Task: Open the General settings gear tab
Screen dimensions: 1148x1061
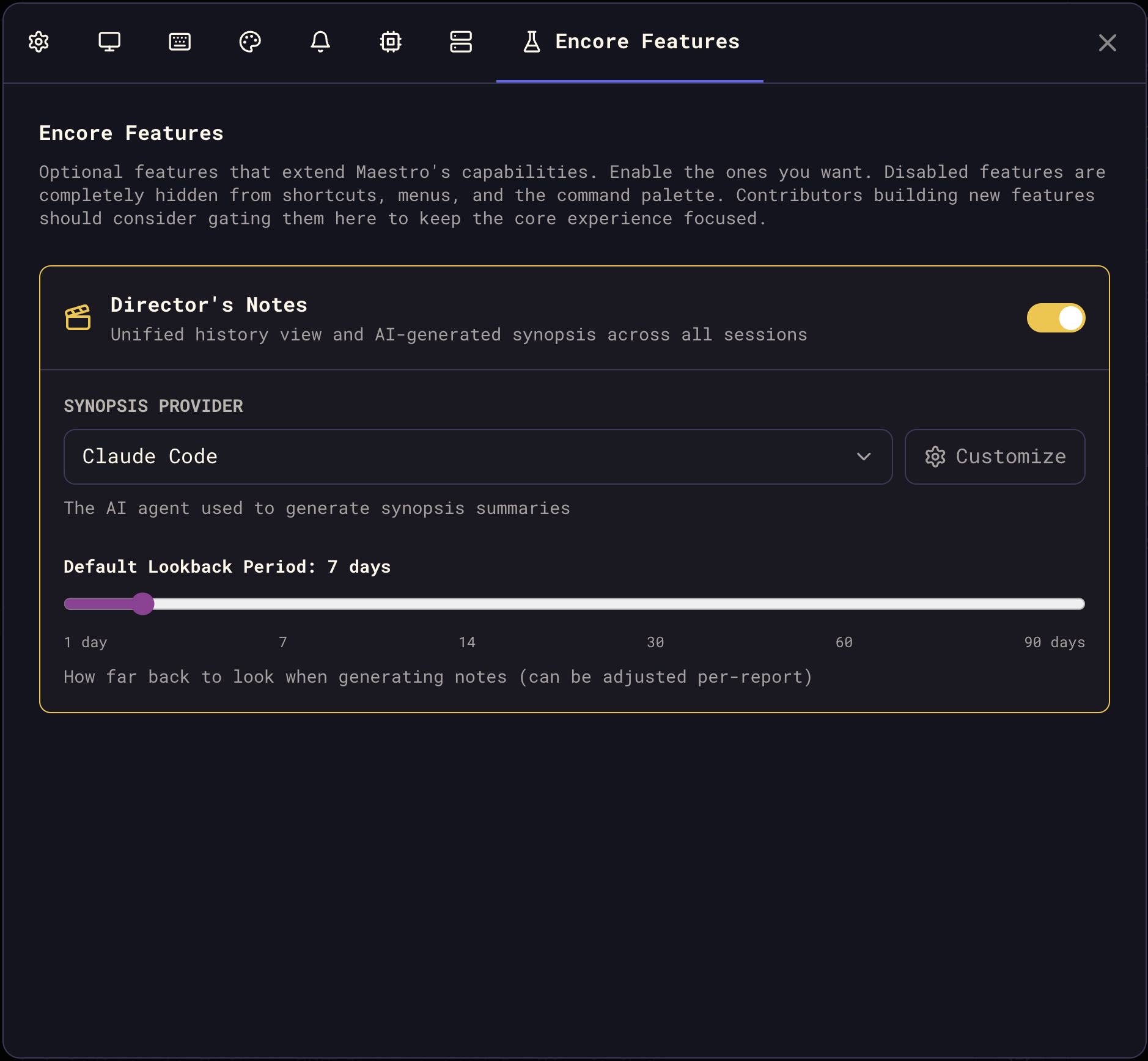Action: click(38, 42)
